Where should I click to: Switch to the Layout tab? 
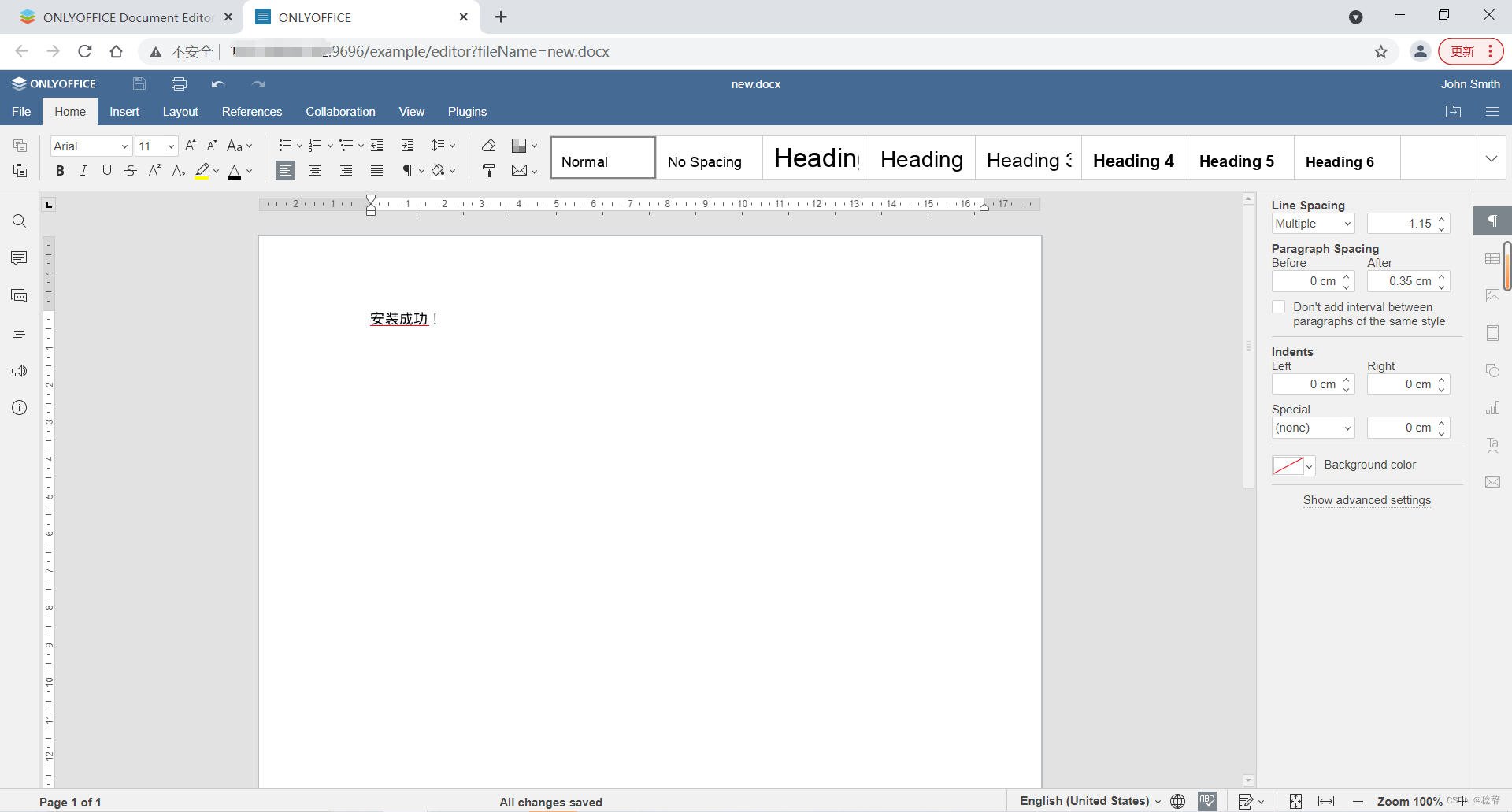(x=180, y=111)
